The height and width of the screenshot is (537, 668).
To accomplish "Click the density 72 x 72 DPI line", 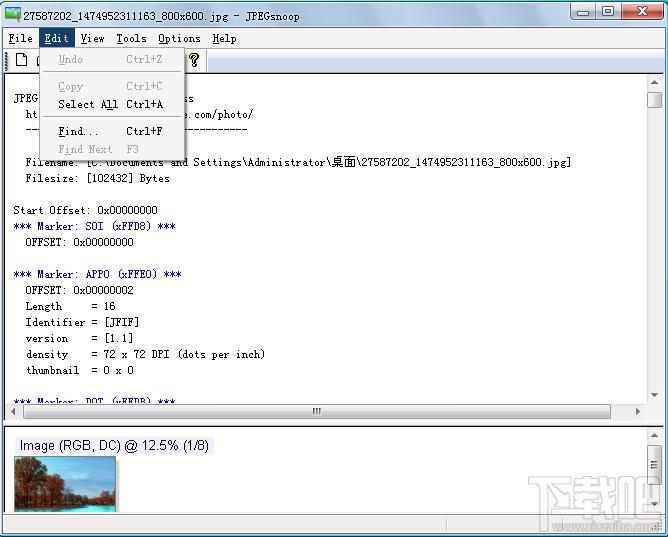I will pos(145,354).
